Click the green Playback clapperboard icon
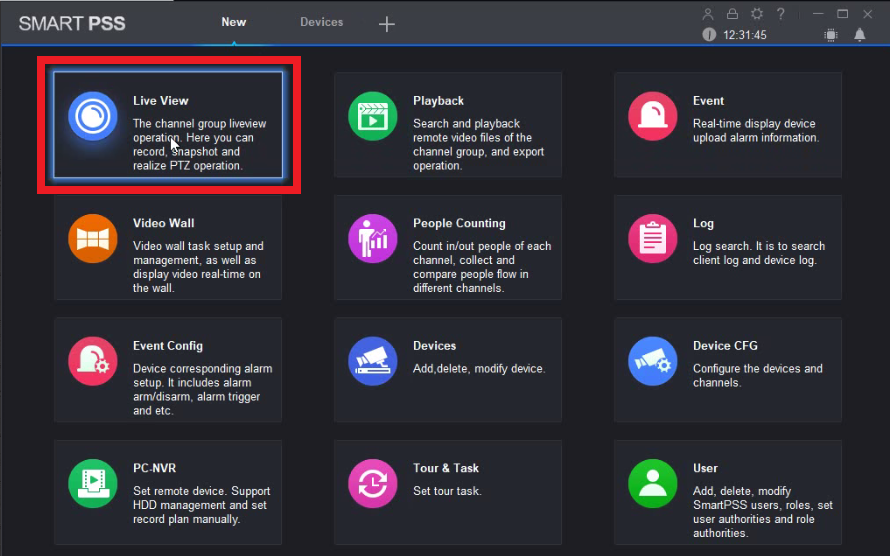The width and height of the screenshot is (890, 556). 372,116
